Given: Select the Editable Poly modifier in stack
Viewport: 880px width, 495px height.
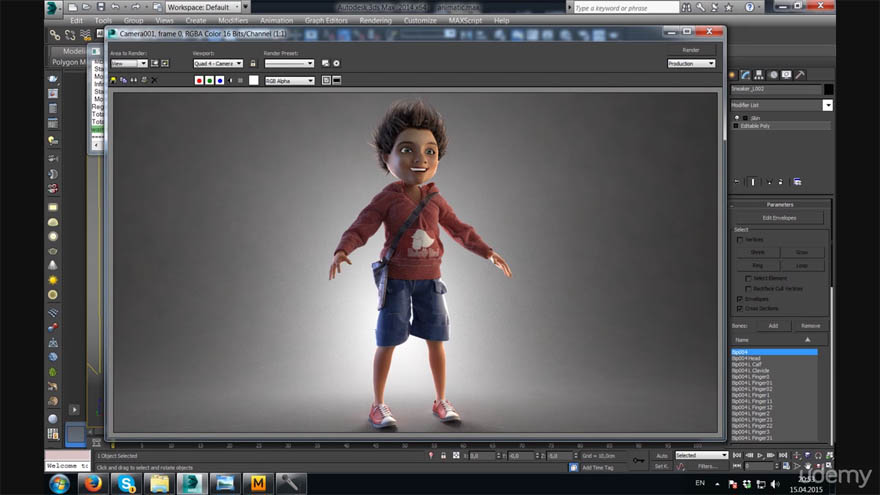Looking at the screenshot, I should (781, 126).
